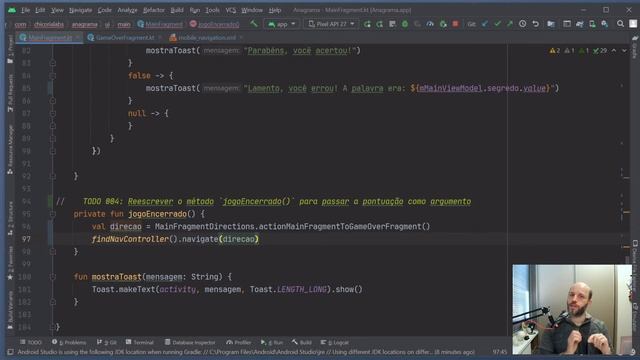Click the AVD Manager icon
The height and width of the screenshot is (360, 640).
tap(592, 24)
